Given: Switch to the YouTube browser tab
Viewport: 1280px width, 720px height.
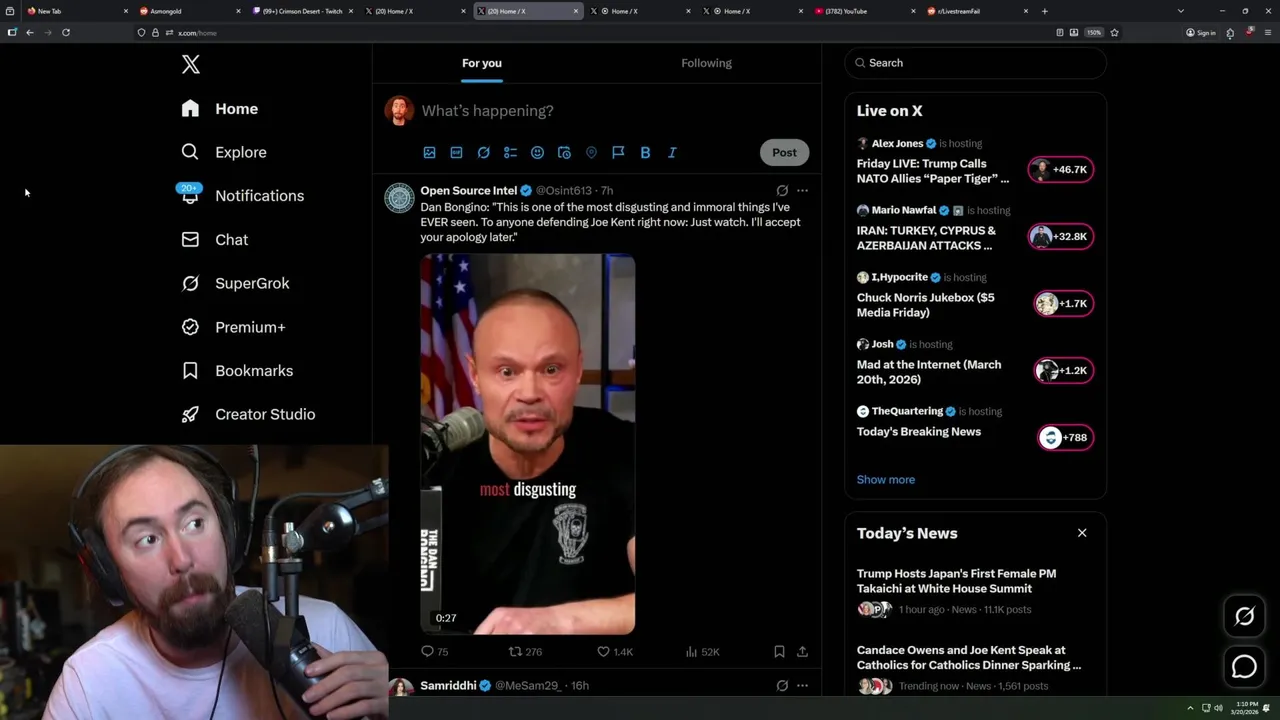Looking at the screenshot, I should coord(863,11).
